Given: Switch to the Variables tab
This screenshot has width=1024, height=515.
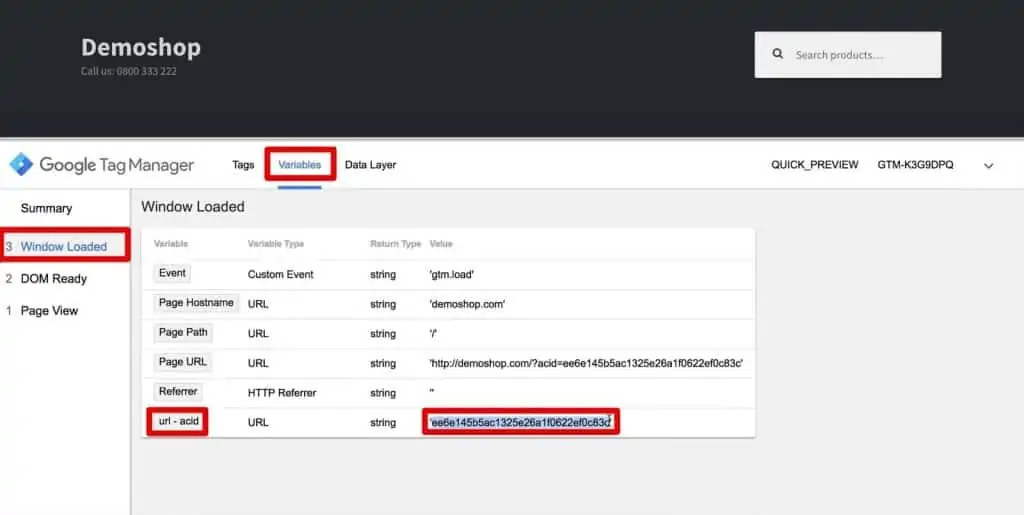Looking at the screenshot, I should (x=300, y=164).
